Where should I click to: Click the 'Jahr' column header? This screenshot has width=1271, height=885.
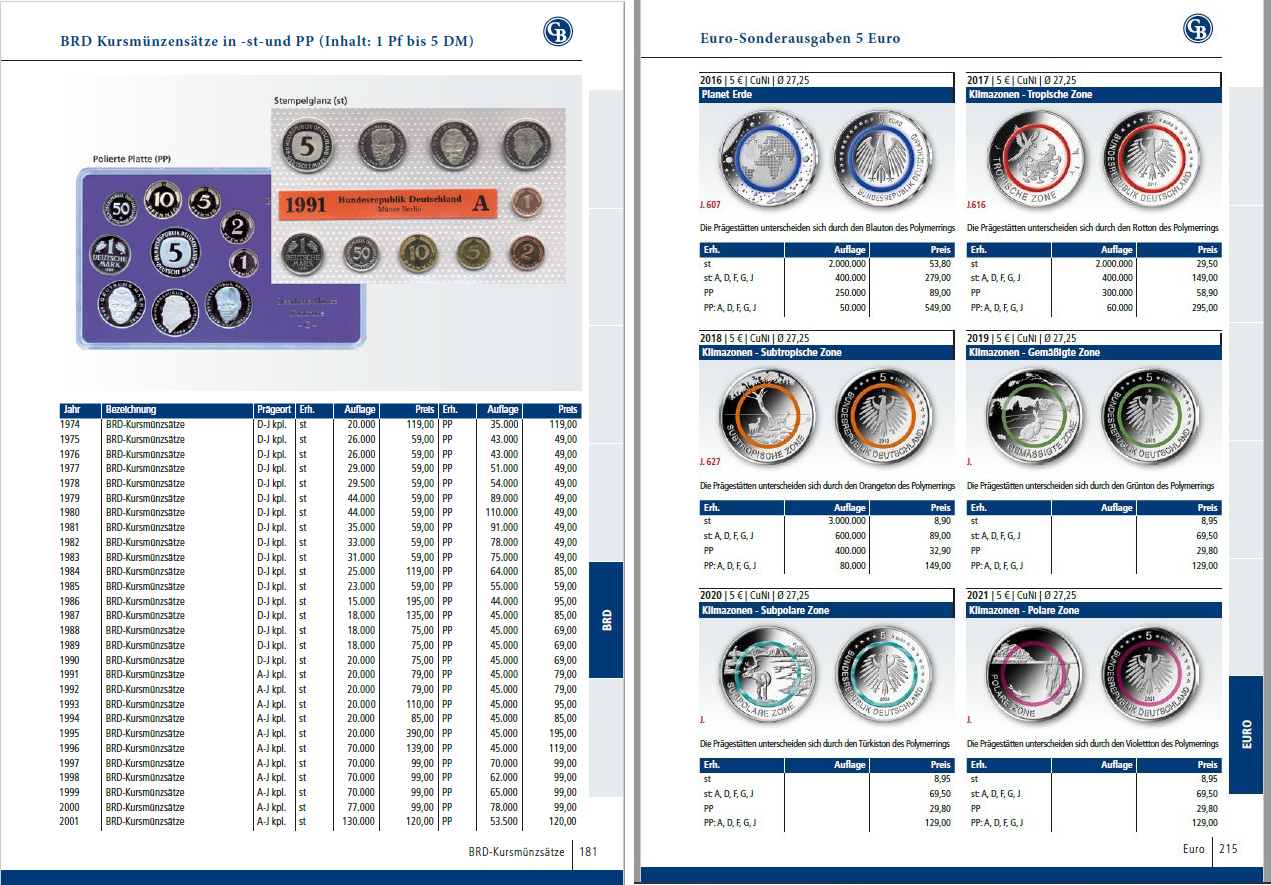click(71, 410)
